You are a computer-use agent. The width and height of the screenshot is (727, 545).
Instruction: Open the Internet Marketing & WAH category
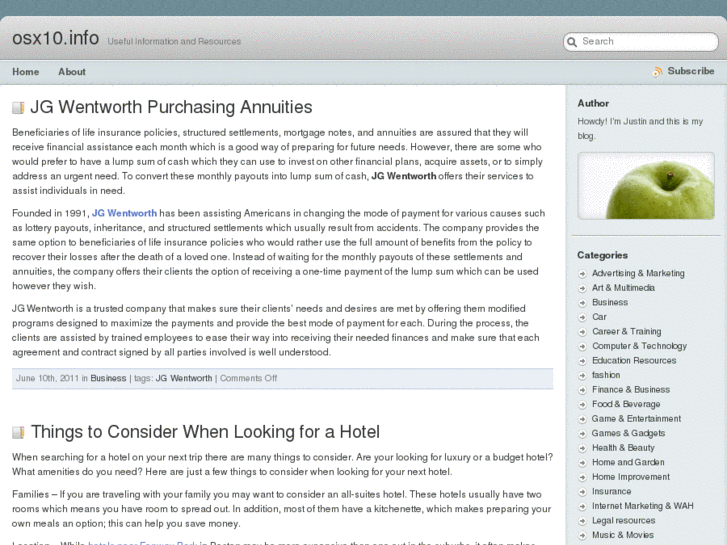tap(643, 506)
